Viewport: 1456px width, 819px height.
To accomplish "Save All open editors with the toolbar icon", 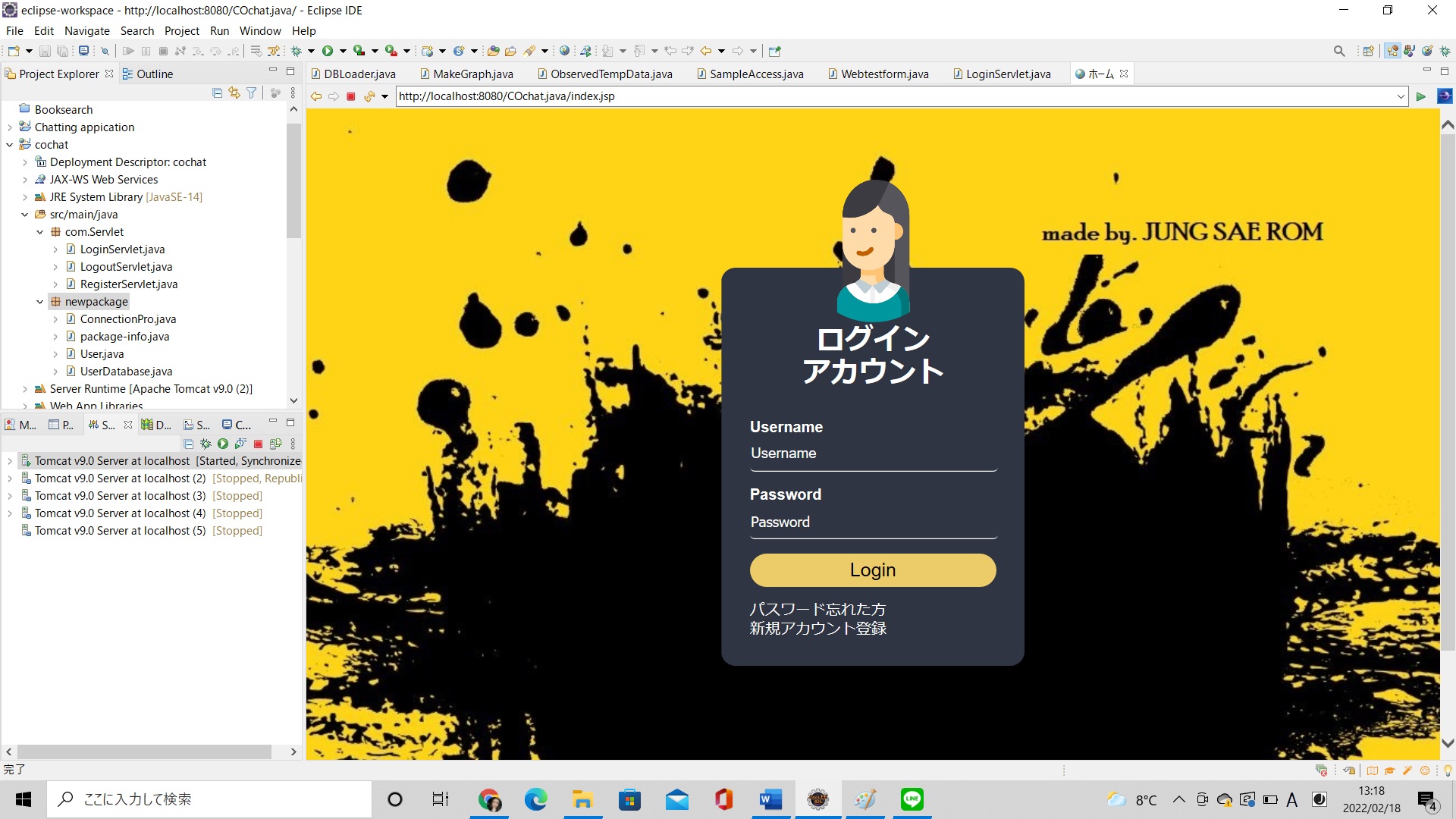I will click(64, 50).
